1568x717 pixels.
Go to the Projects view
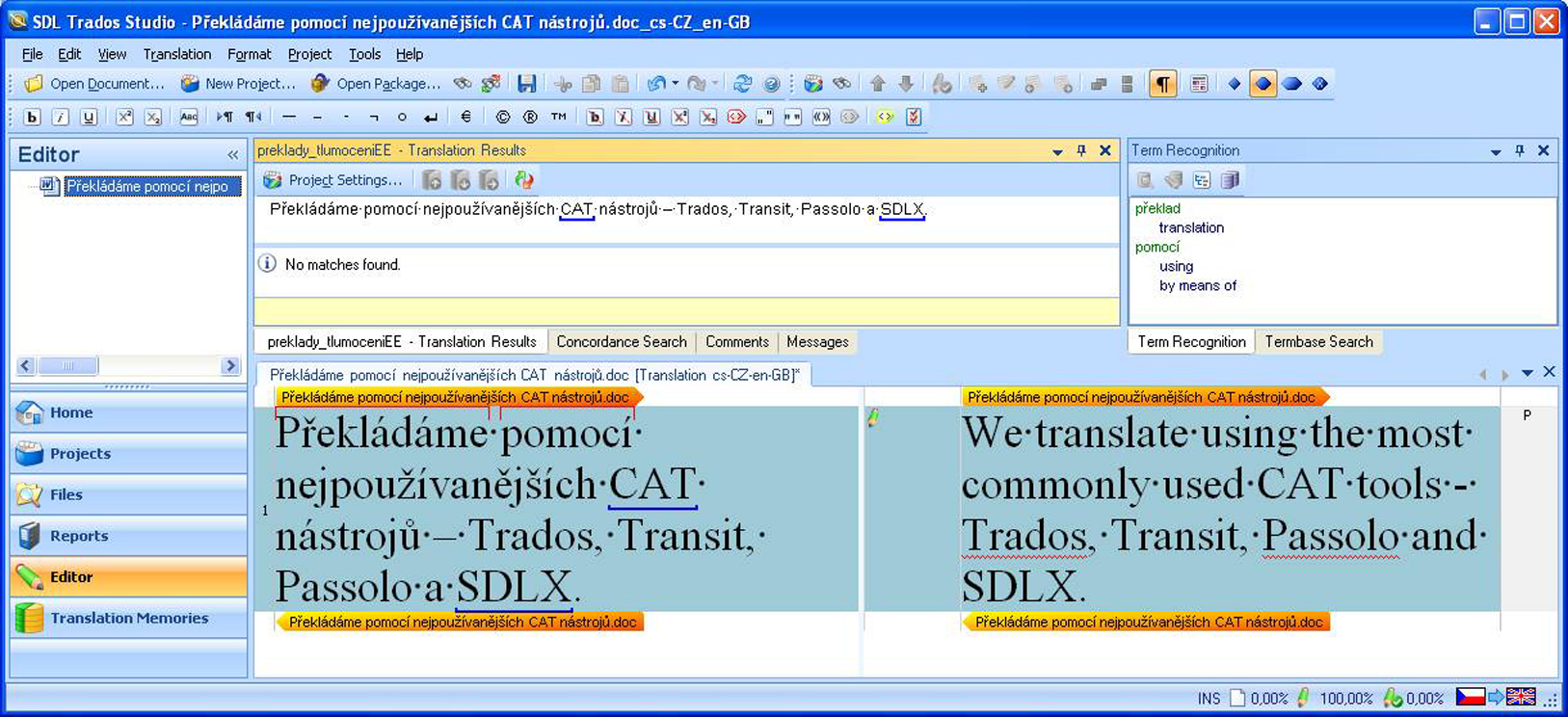tap(128, 453)
